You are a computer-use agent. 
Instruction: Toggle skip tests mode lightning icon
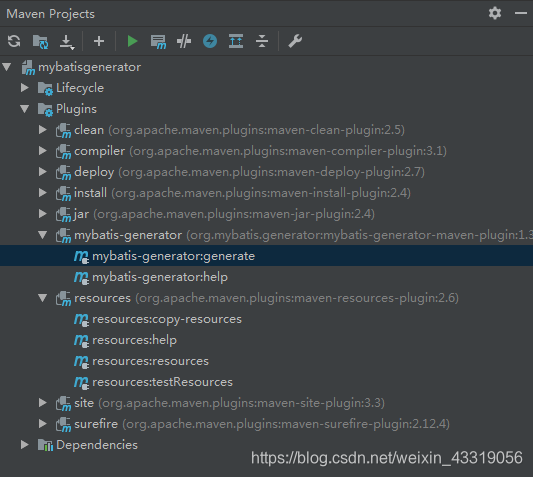[210, 41]
